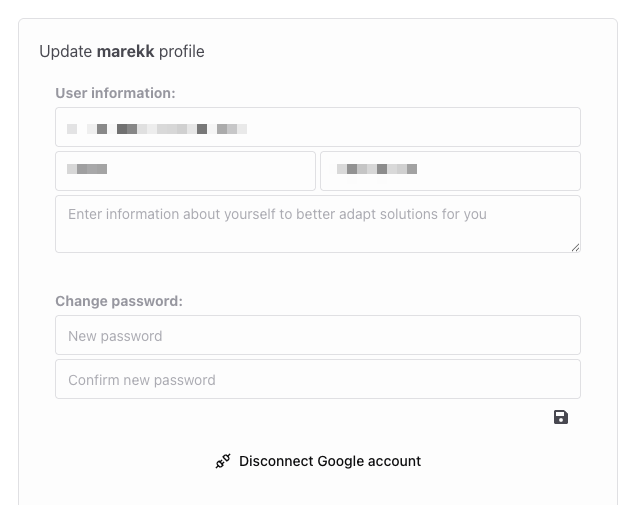Click the bold marekk username text

(125, 51)
